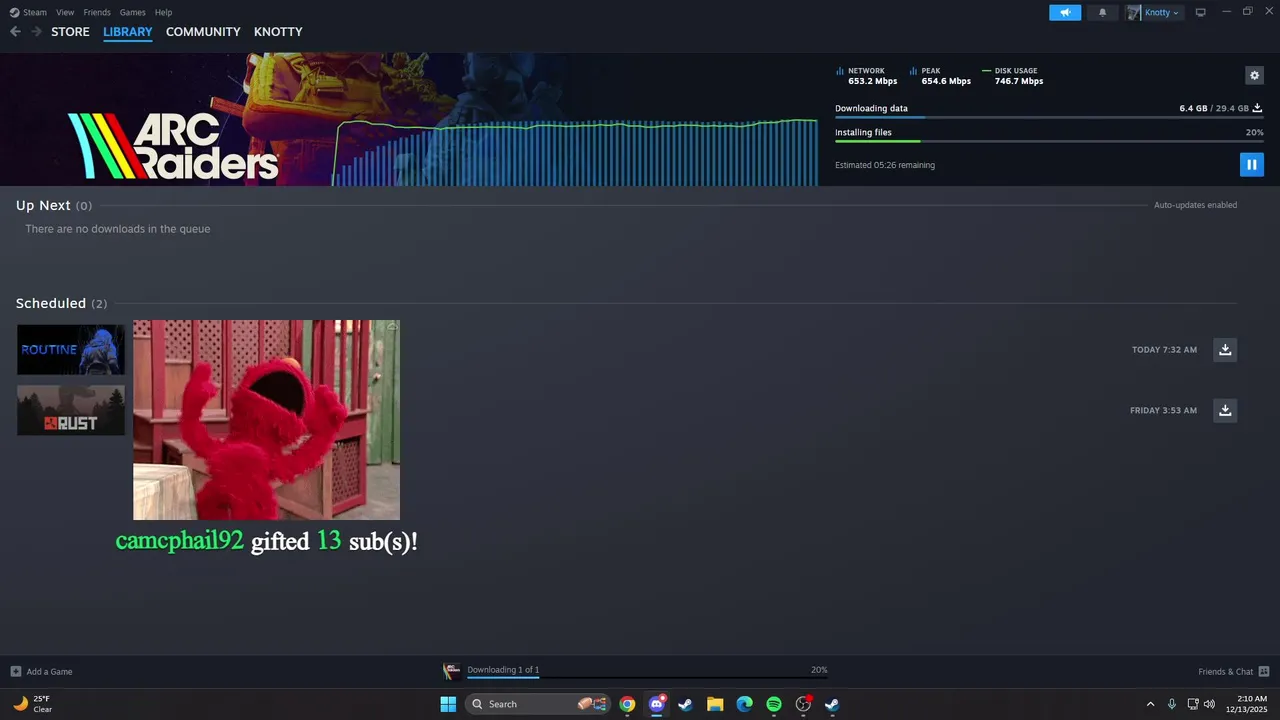Click the Friends & Chat icon
Image resolution: width=1280 pixels, height=720 pixels.
point(1264,672)
